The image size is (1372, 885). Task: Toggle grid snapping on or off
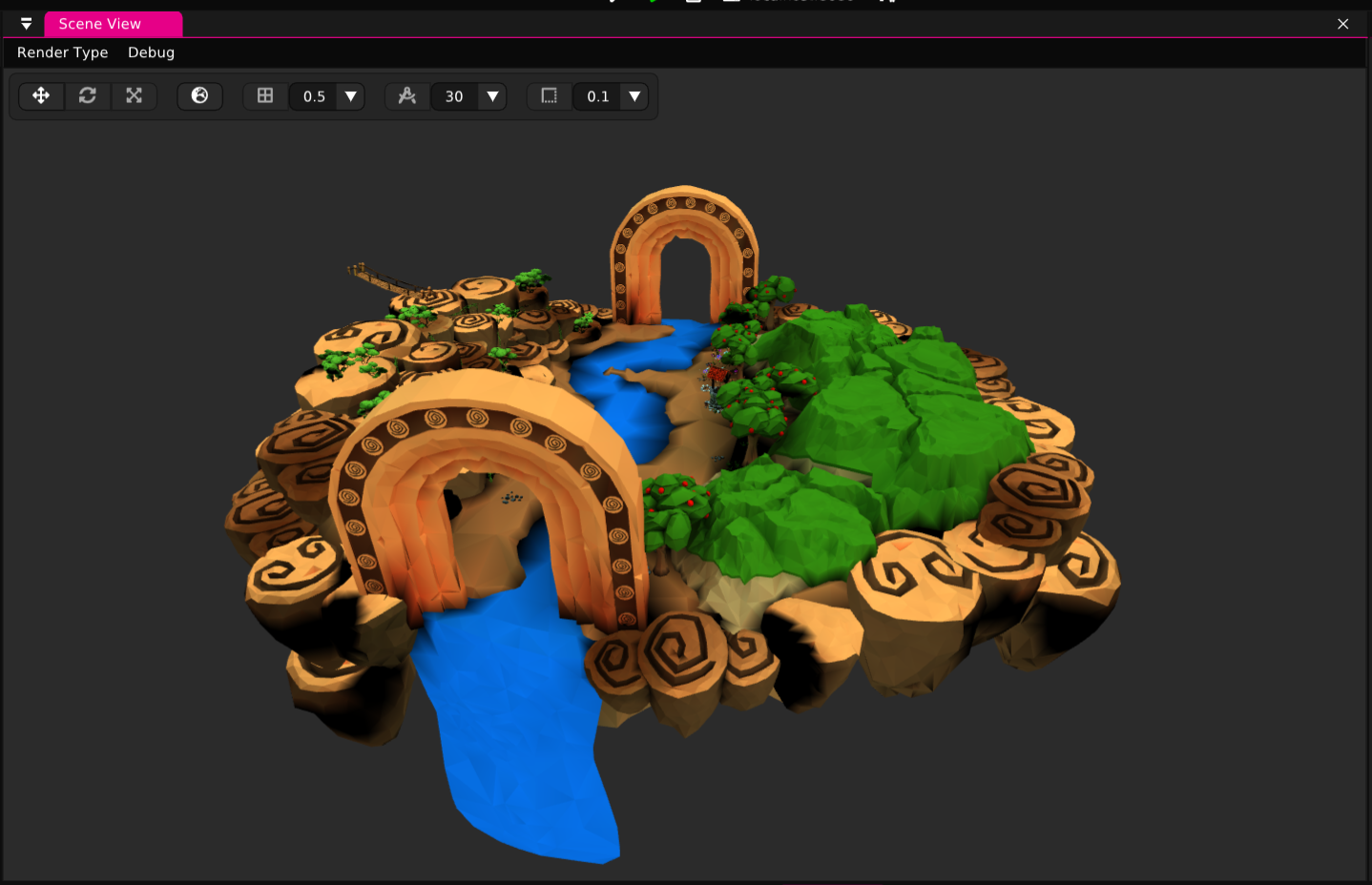[x=264, y=95]
